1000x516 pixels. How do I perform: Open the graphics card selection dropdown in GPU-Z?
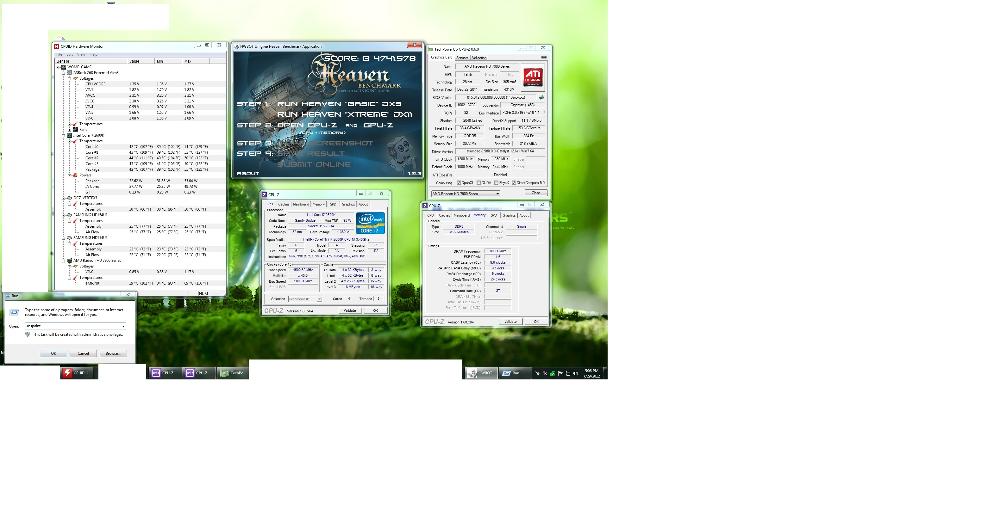466,193
